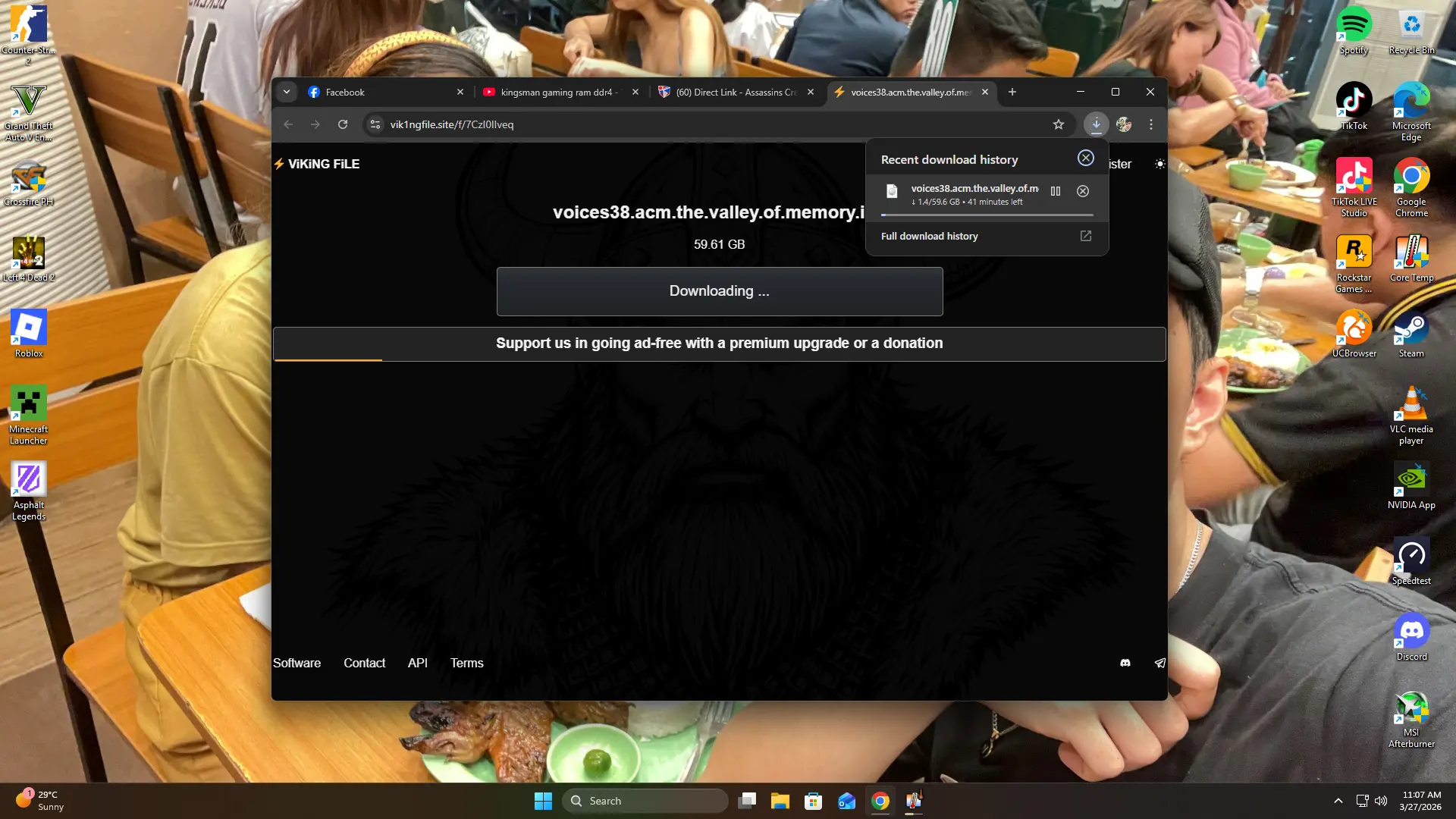The height and width of the screenshot is (819, 1456).
Task: Open Full download history link
Action: click(x=929, y=237)
